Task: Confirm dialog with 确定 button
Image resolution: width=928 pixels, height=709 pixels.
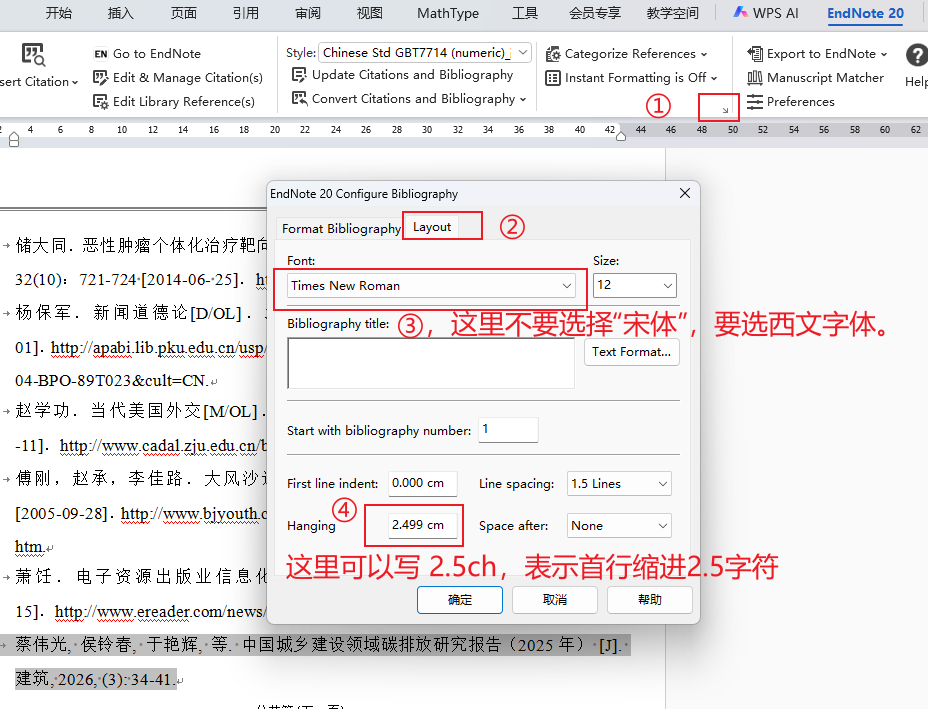Action: coord(460,600)
